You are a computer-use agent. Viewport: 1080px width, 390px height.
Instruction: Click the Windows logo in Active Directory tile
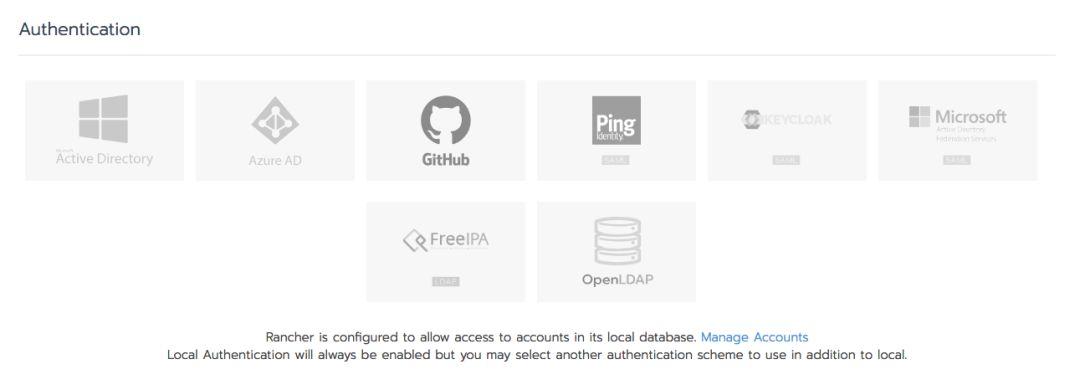103,119
